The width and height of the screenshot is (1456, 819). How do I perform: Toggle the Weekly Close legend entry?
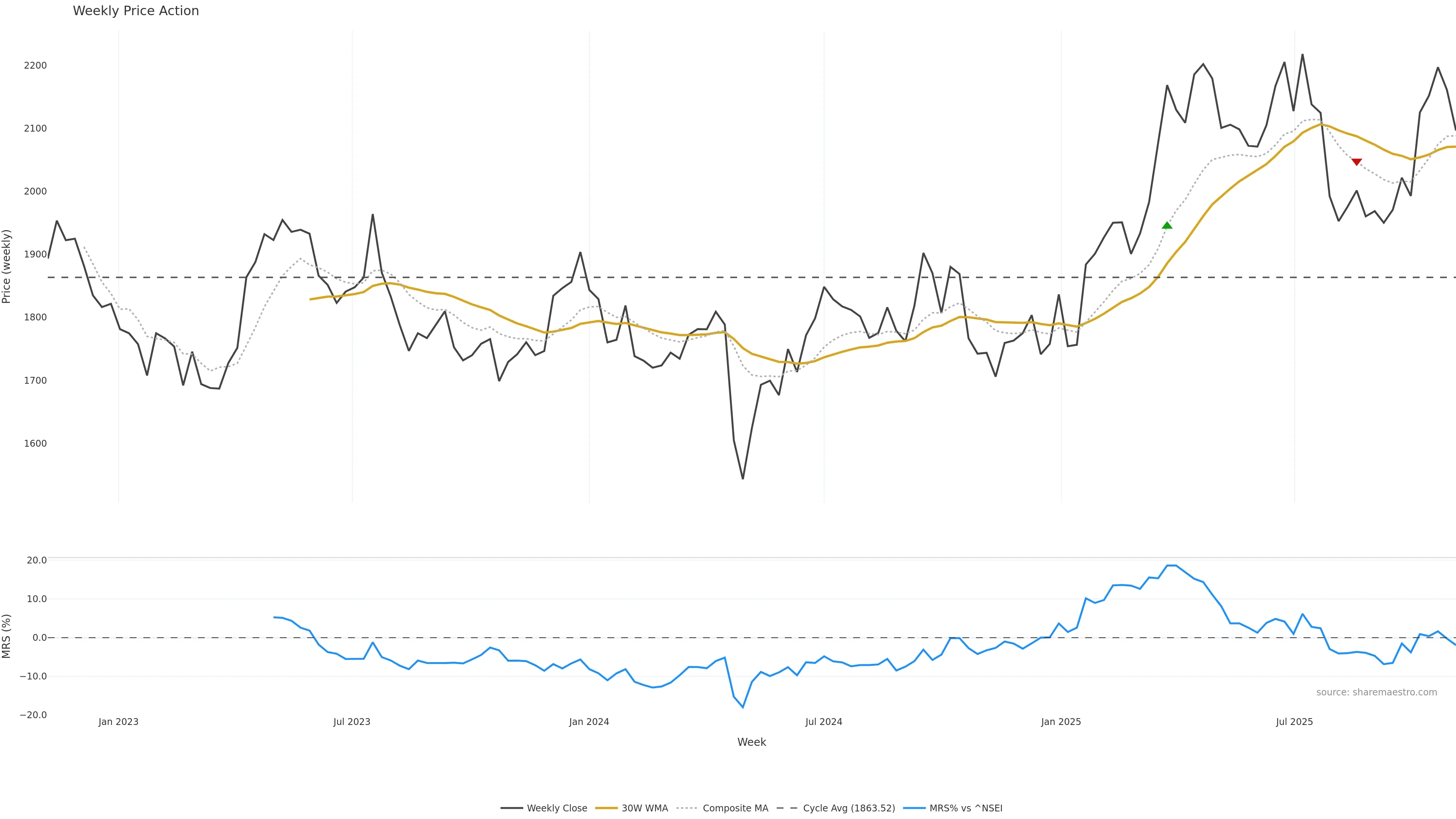pos(556,808)
